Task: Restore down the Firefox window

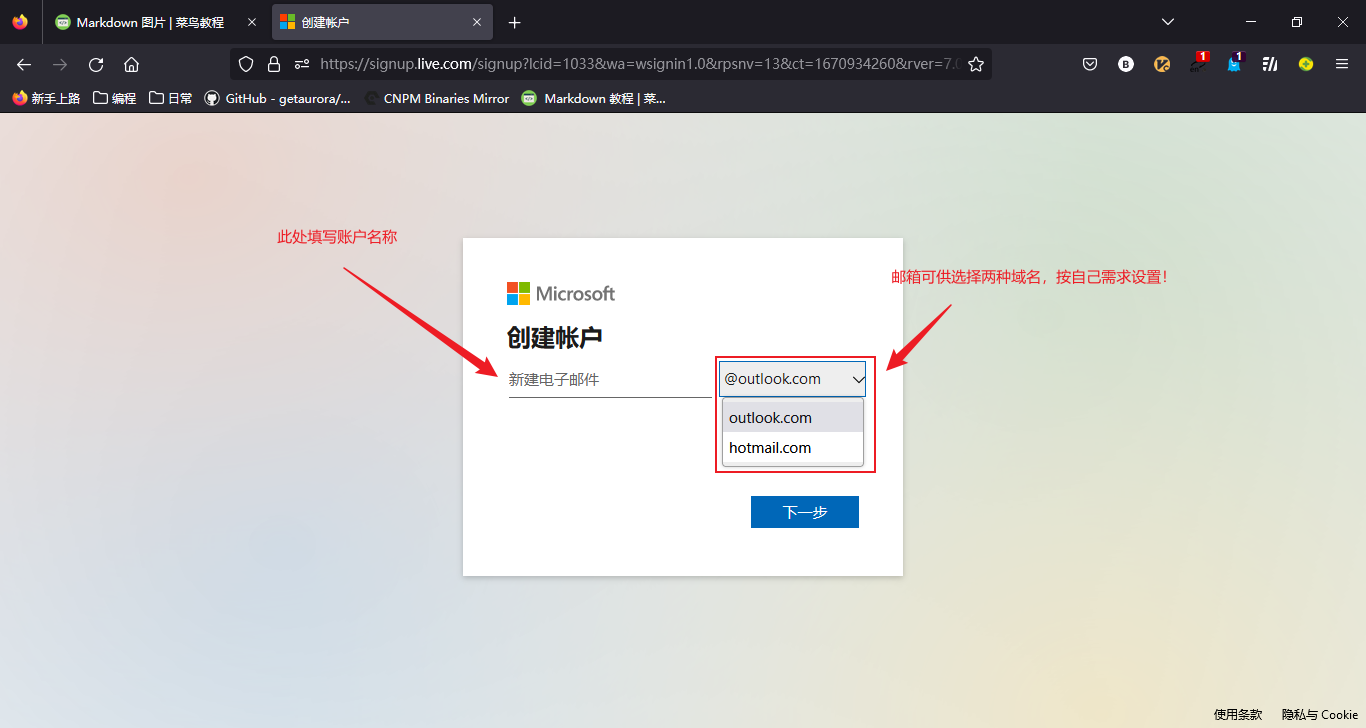Action: pyautogui.click(x=1297, y=22)
